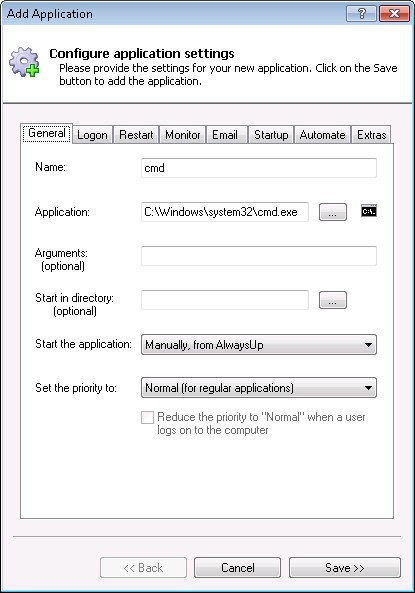Image resolution: width=415 pixels, height=593 pixels.
Task: Click the question mark help button in title bar
Action: 361,14
